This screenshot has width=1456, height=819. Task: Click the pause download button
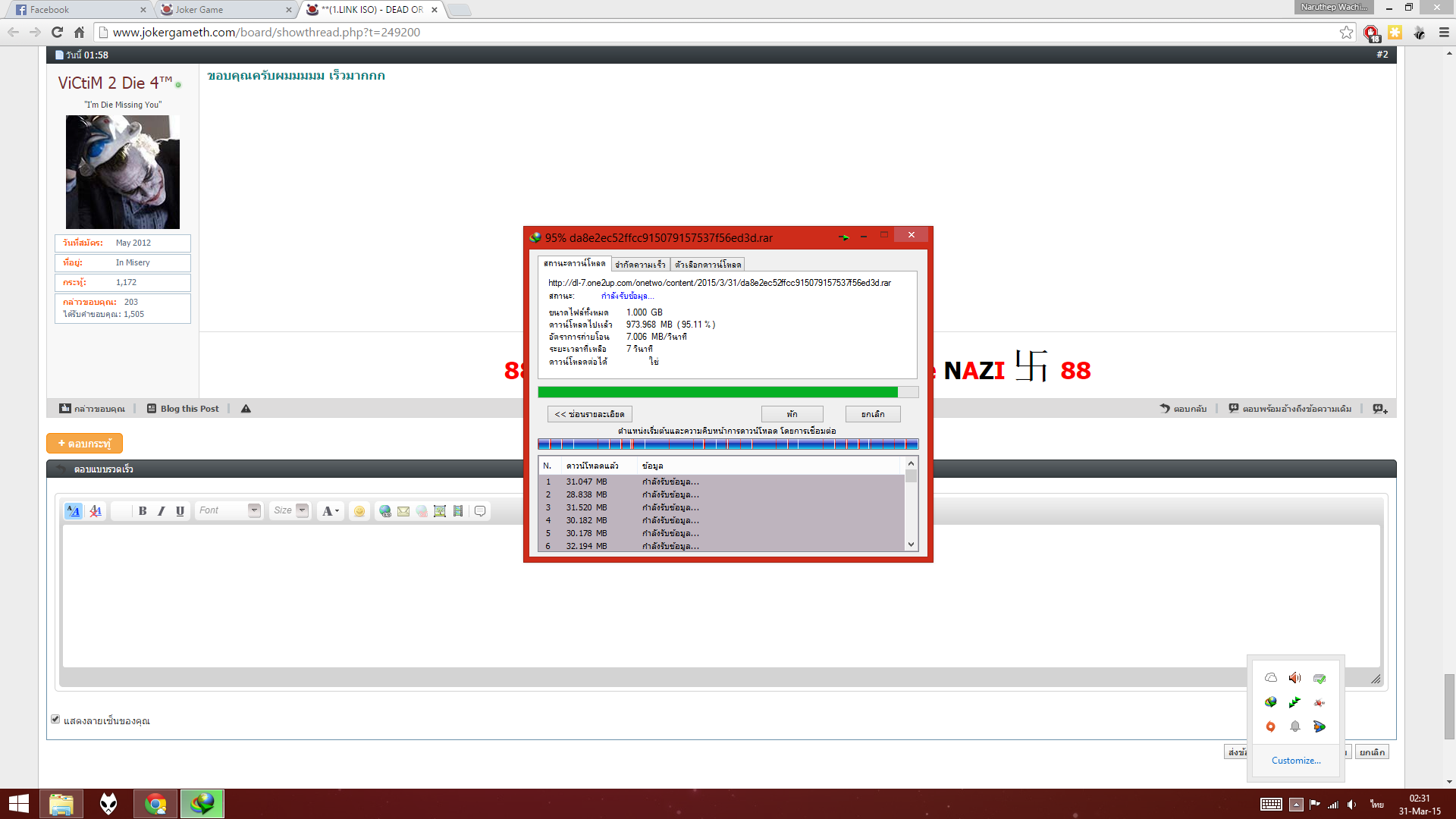tap(792, 414)
